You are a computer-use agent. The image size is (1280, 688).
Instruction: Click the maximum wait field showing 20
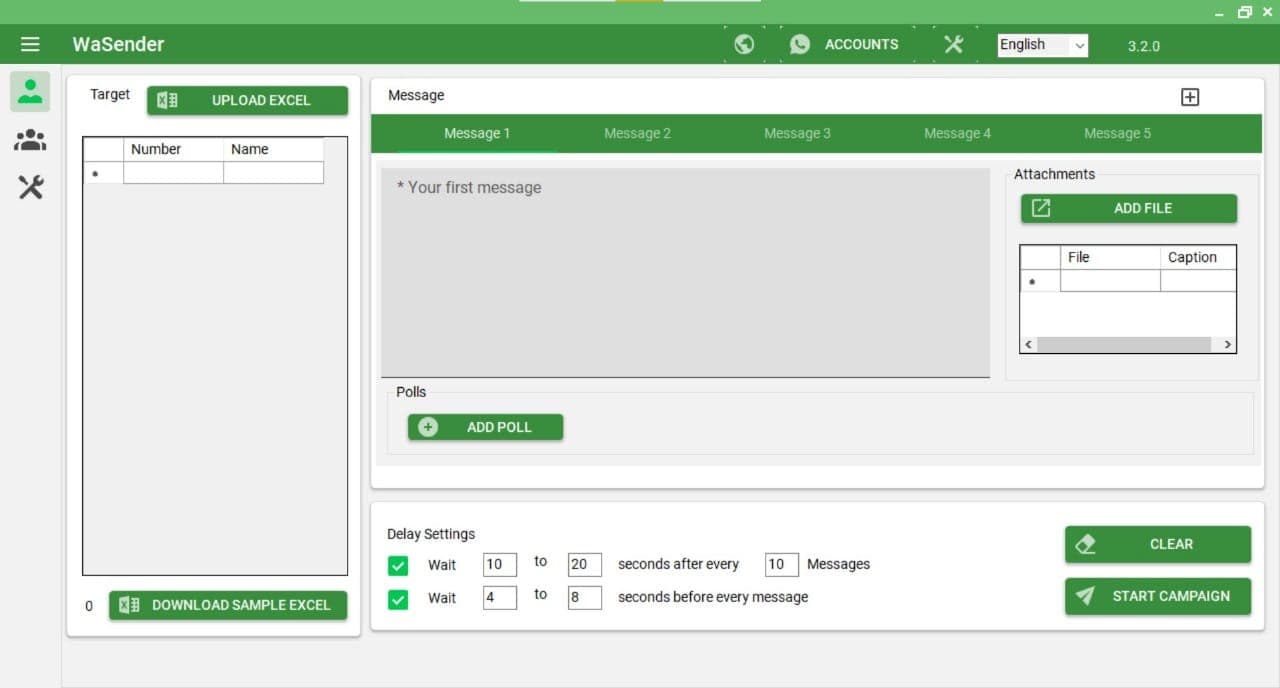[584, 564]
